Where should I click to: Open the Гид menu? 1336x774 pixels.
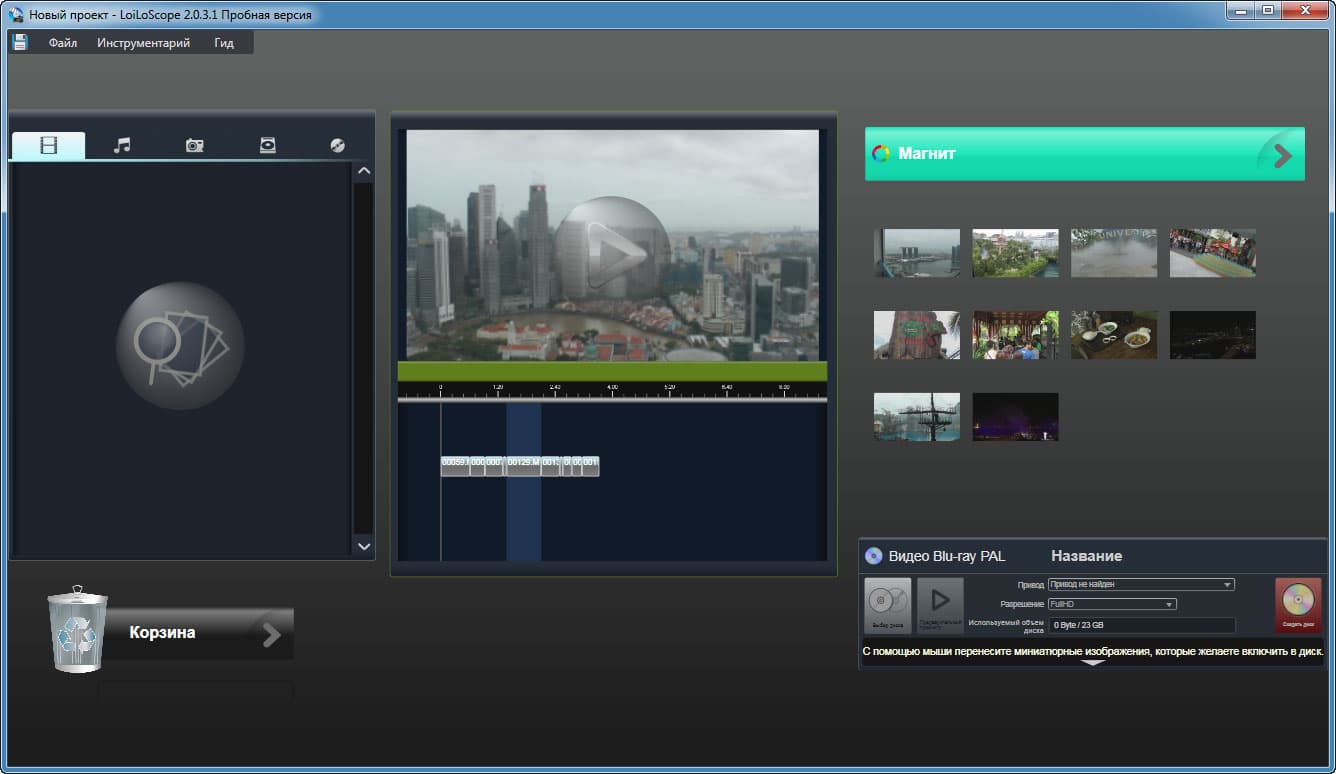coord(224,43)
